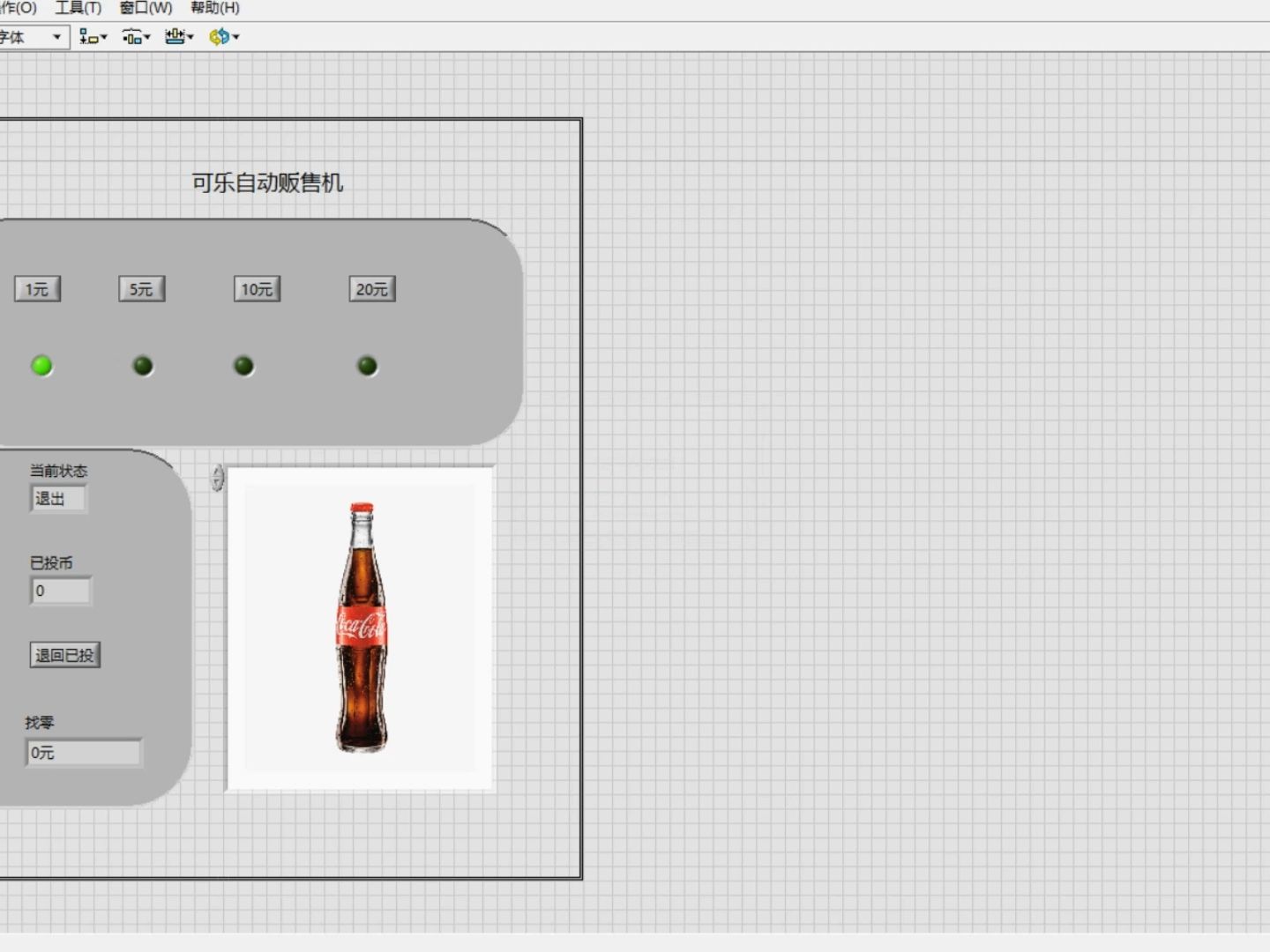This screenshot has width=1270, height=952.
Task: Click the 10元 button
Action: (257, 289)
